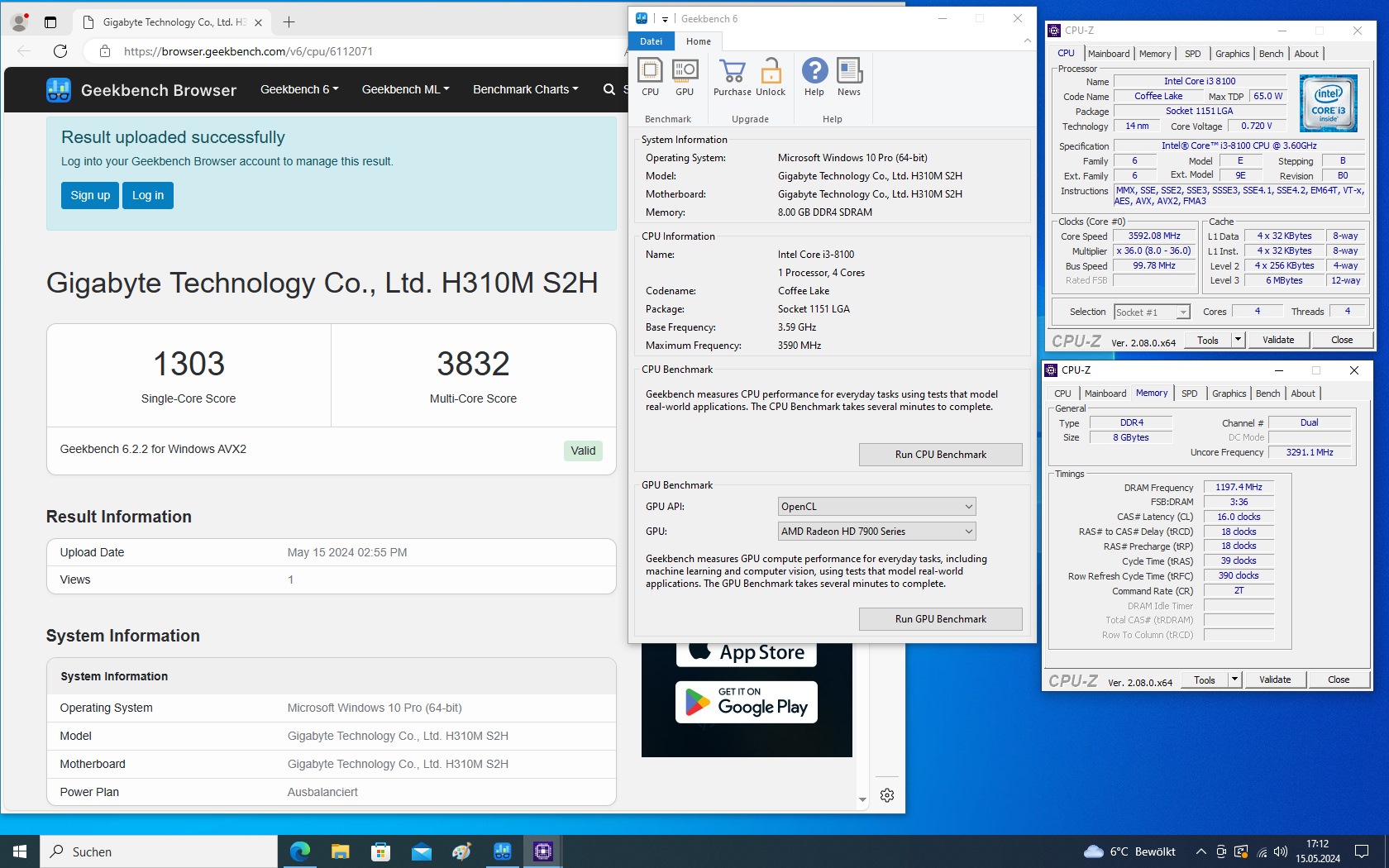Click the Log in button
The width and height of the screenshot is (1389, 868).
(x=148, y=195)
